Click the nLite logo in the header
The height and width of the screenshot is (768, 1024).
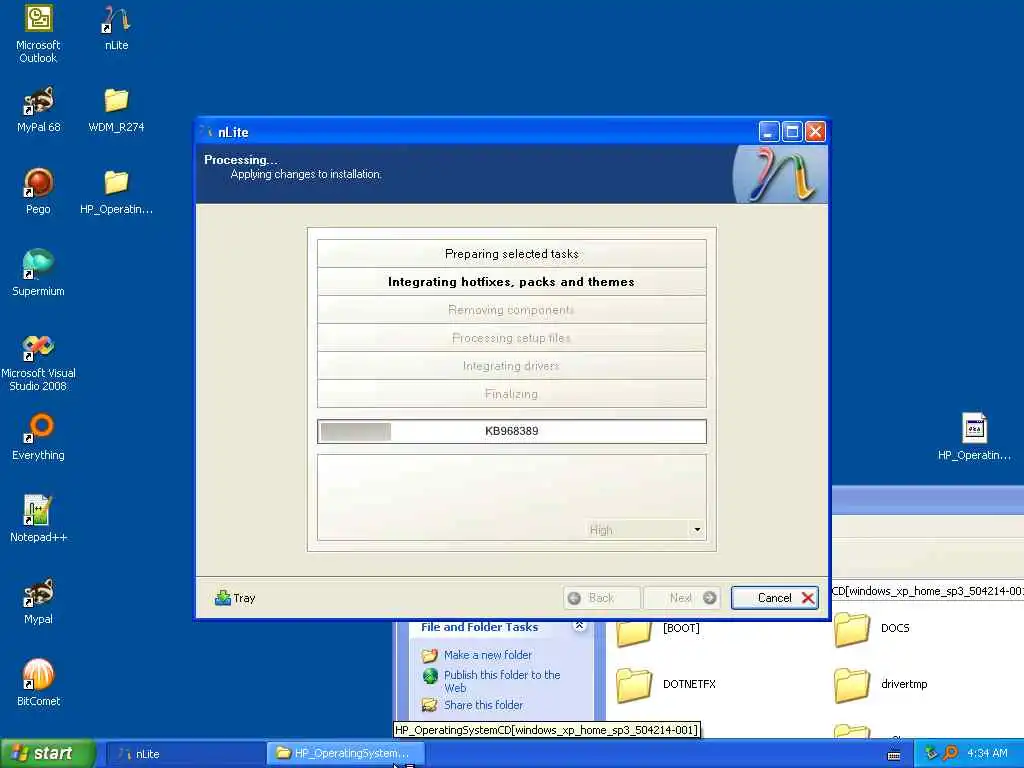click(x=780, y=174)
